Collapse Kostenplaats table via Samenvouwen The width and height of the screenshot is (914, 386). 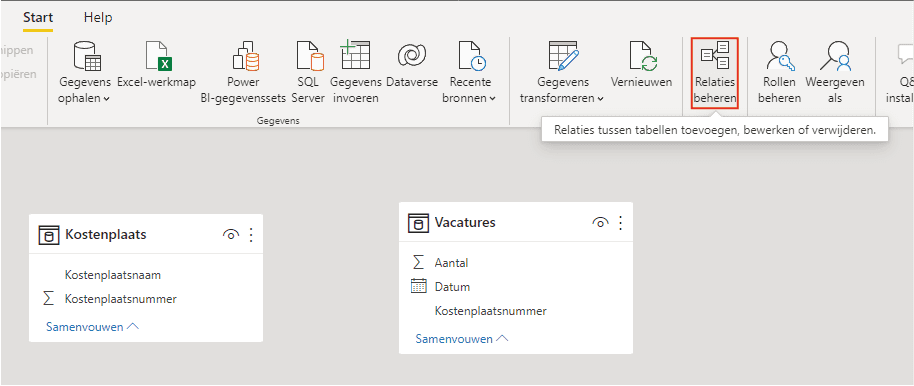(93, 327)
